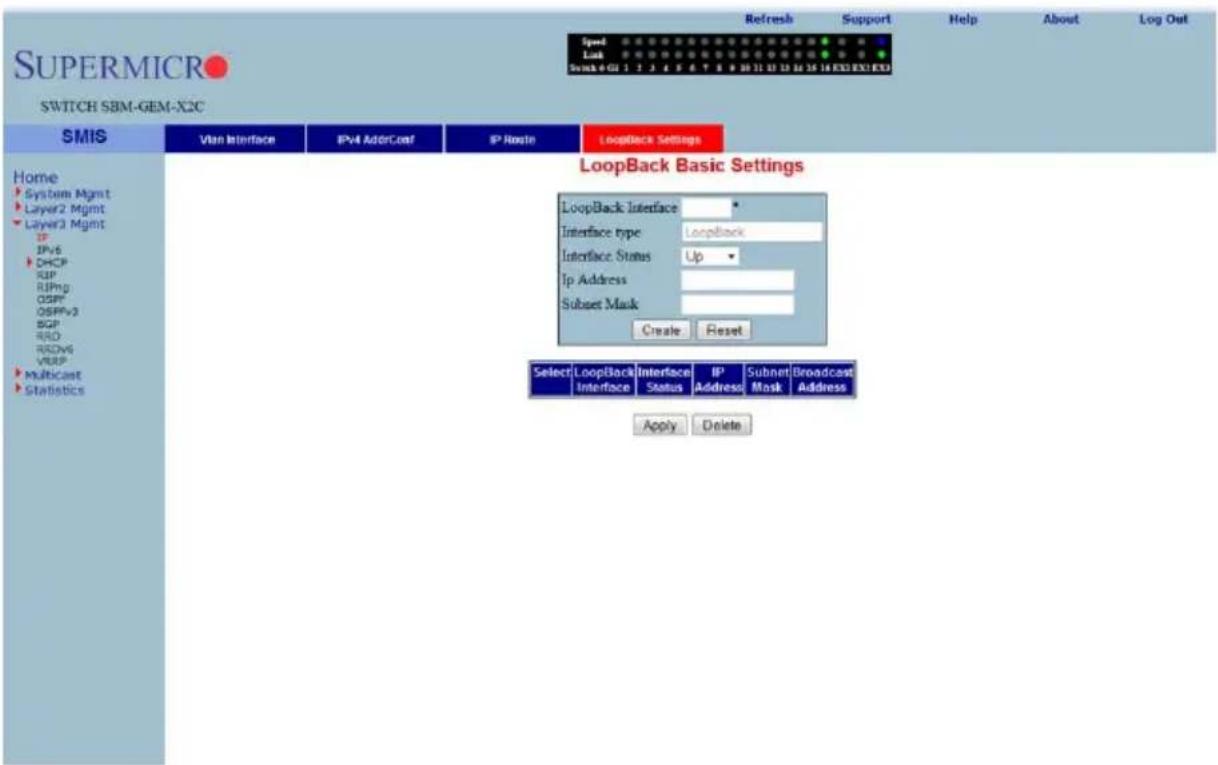Image resolution: width=1218 pixels, height=765 pixels.
Task: Click the Select column header
Action: [551, 380]
